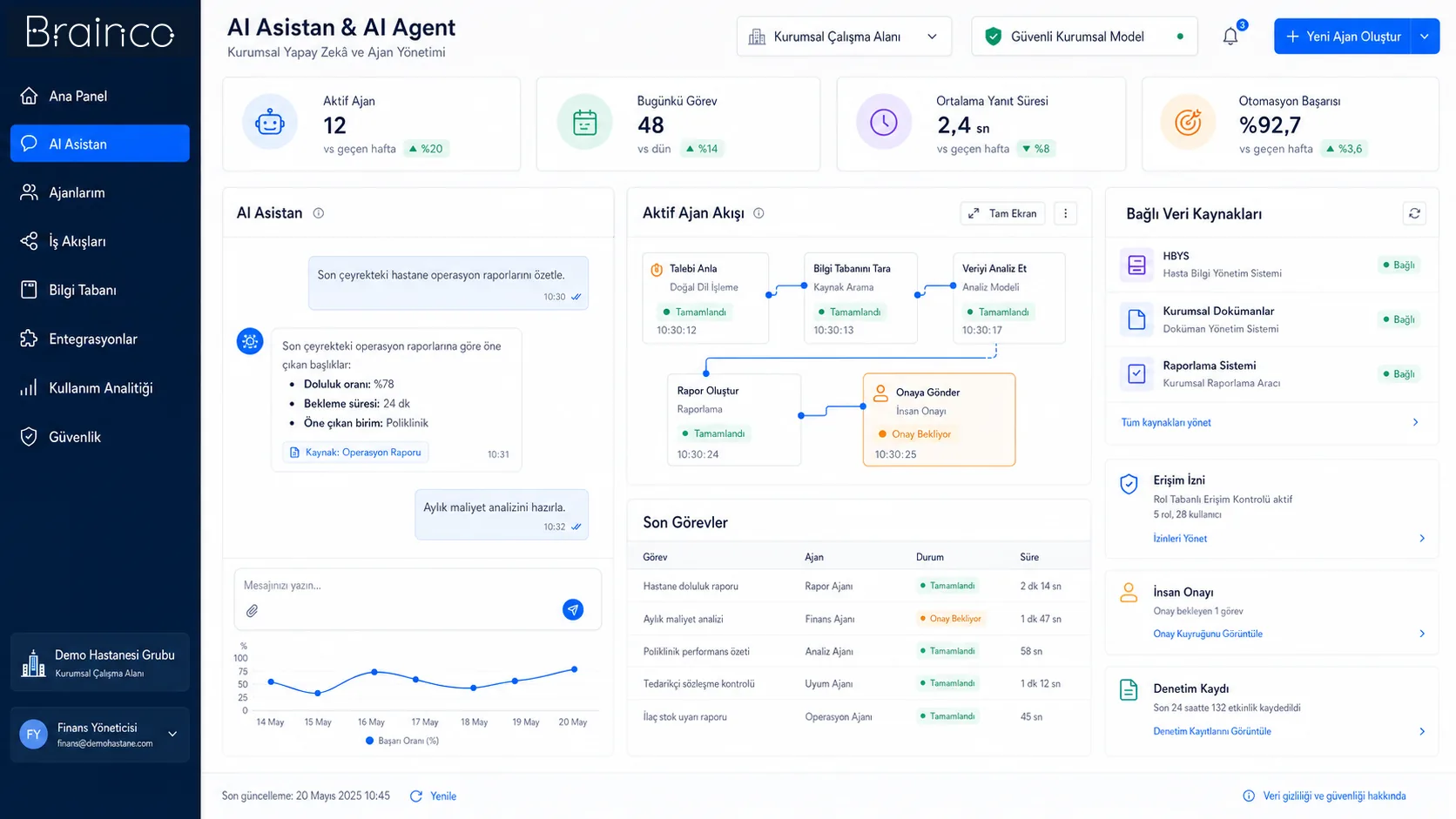Image resolution: width=1456 pixels, height=819 pixels.
Task: Click the calendar icon in the Bugünkü Görev card
Action: tap(584, 123)
